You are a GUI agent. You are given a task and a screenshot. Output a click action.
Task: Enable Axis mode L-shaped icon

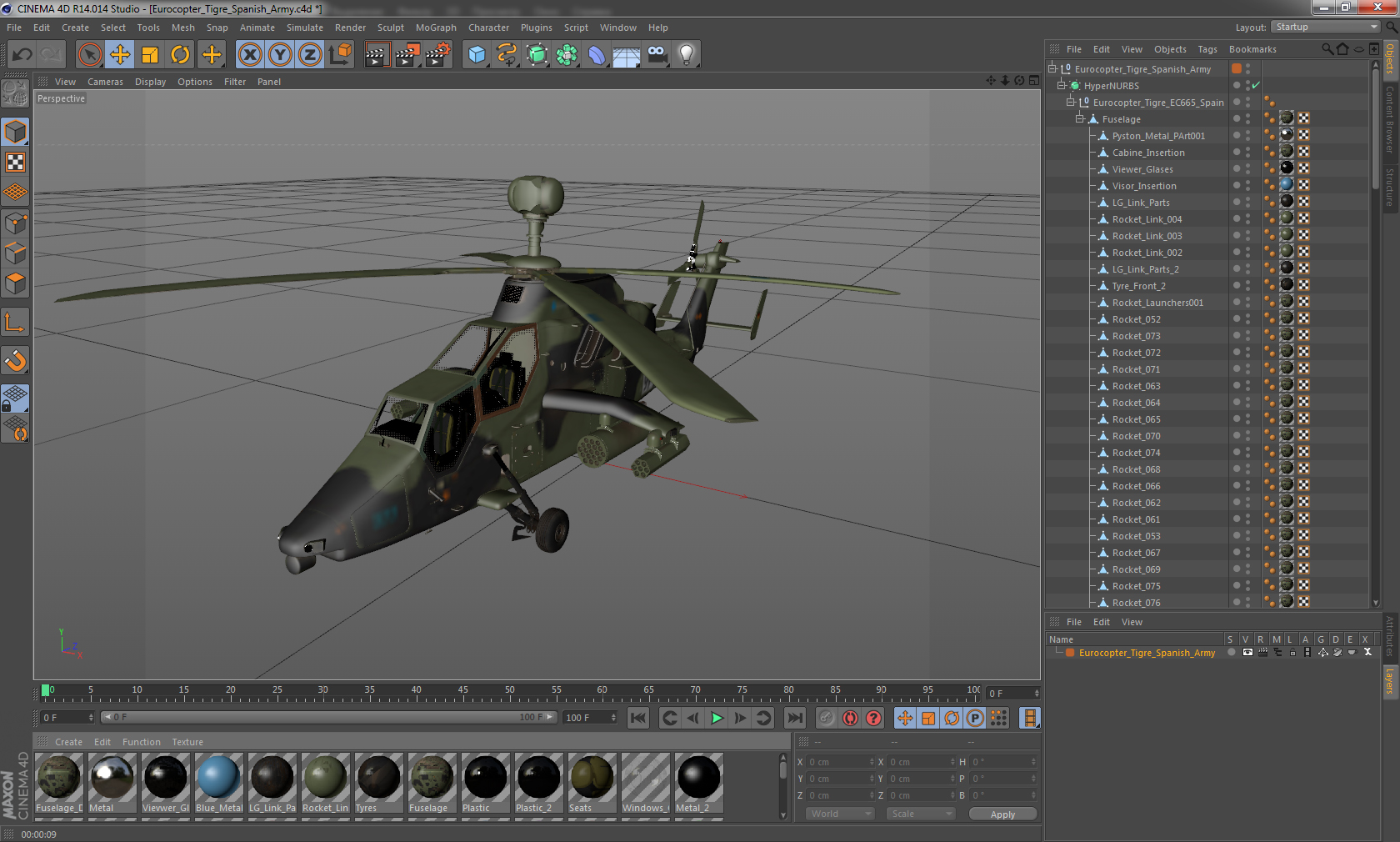[15, 323]
